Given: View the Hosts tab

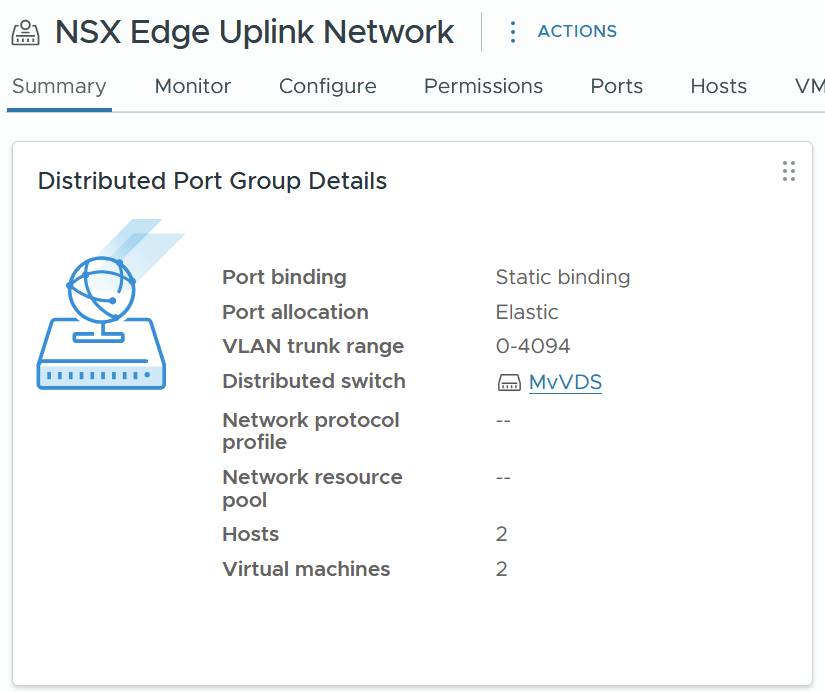Looking at the screenshot, I should pyautogui.click(x=718, y=86).
